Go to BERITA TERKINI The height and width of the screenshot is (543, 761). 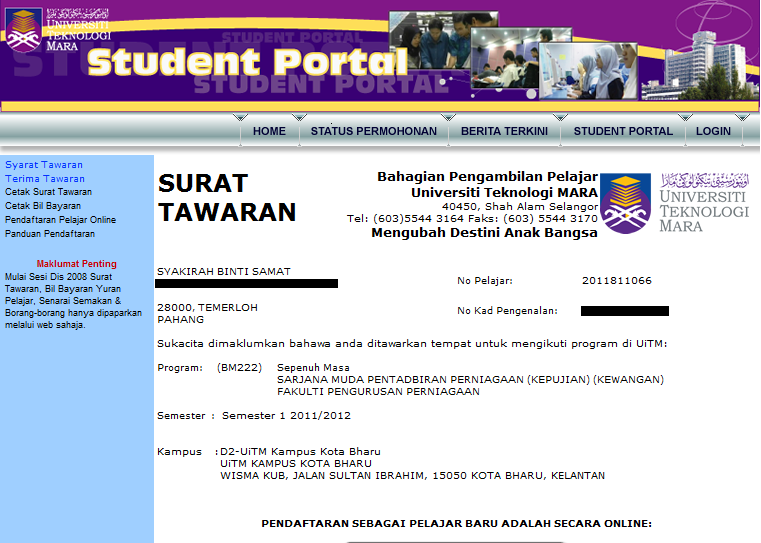504,131
